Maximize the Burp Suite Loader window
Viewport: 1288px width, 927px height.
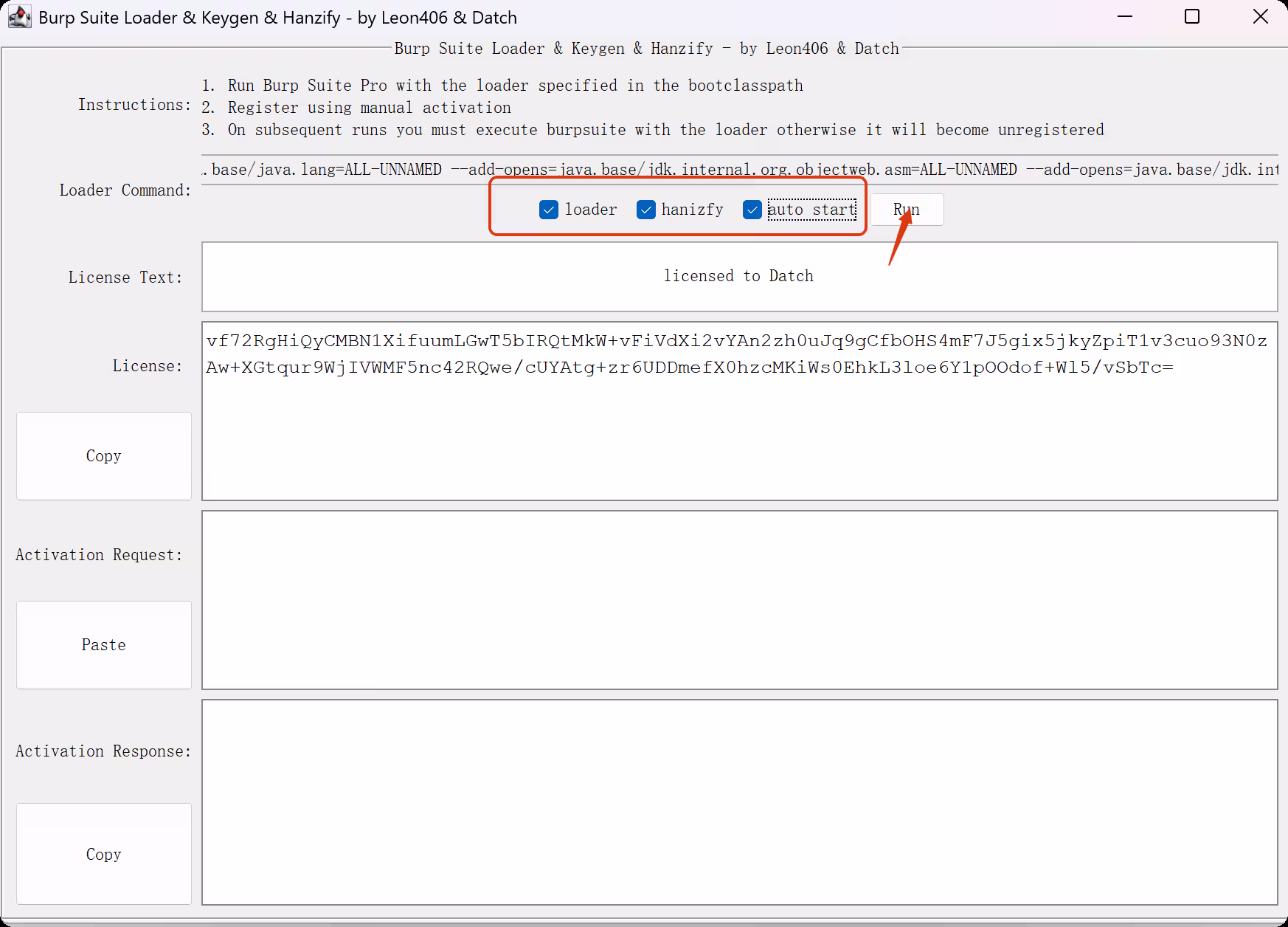click(x=1192, y=17)
